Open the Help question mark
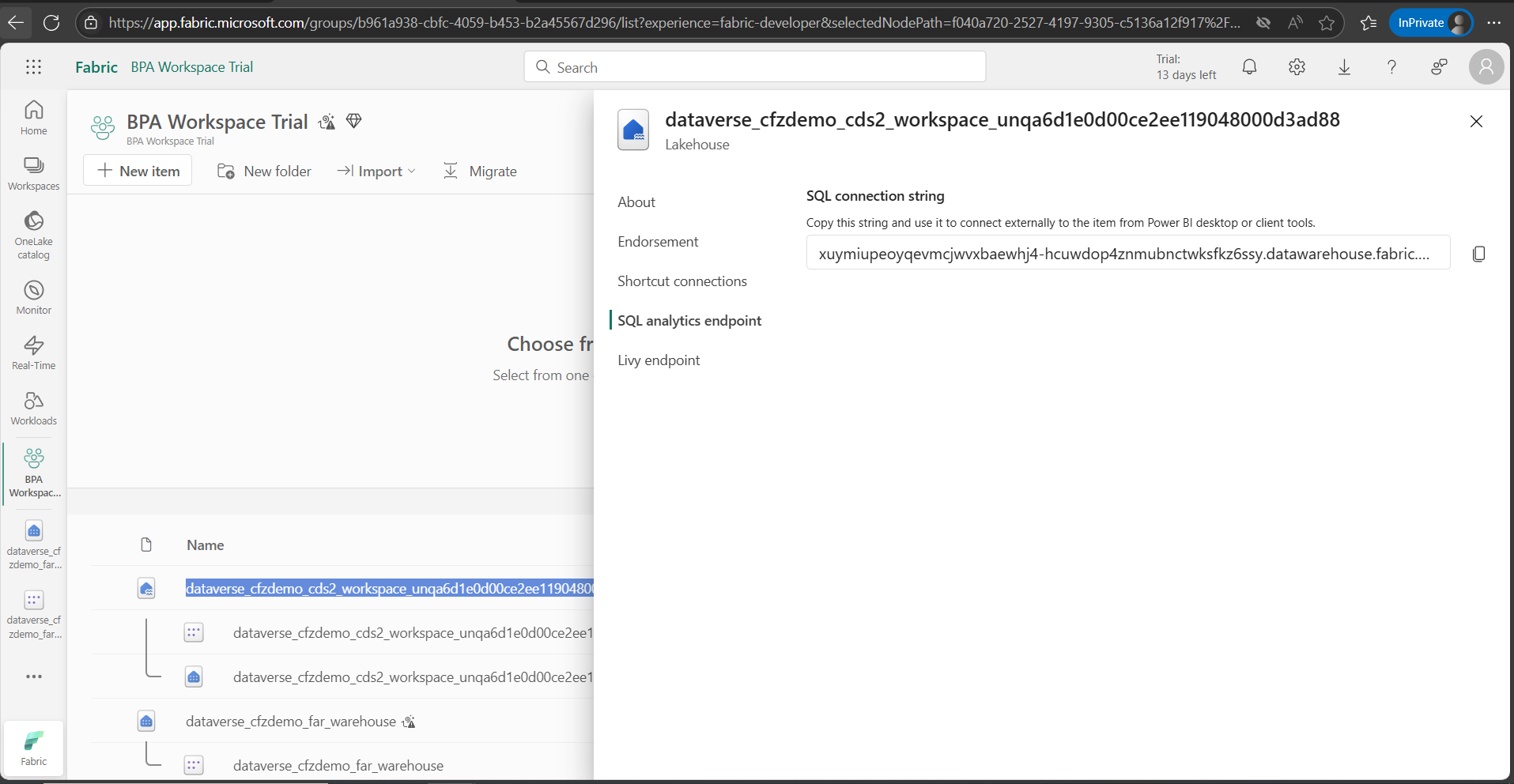Image resolution: width=1514 pixels, height=784 pixels. pos(1391,67)
